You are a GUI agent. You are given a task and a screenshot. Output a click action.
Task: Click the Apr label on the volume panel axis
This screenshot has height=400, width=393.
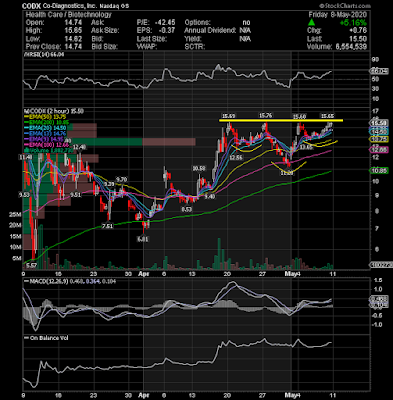click(144, 274)
